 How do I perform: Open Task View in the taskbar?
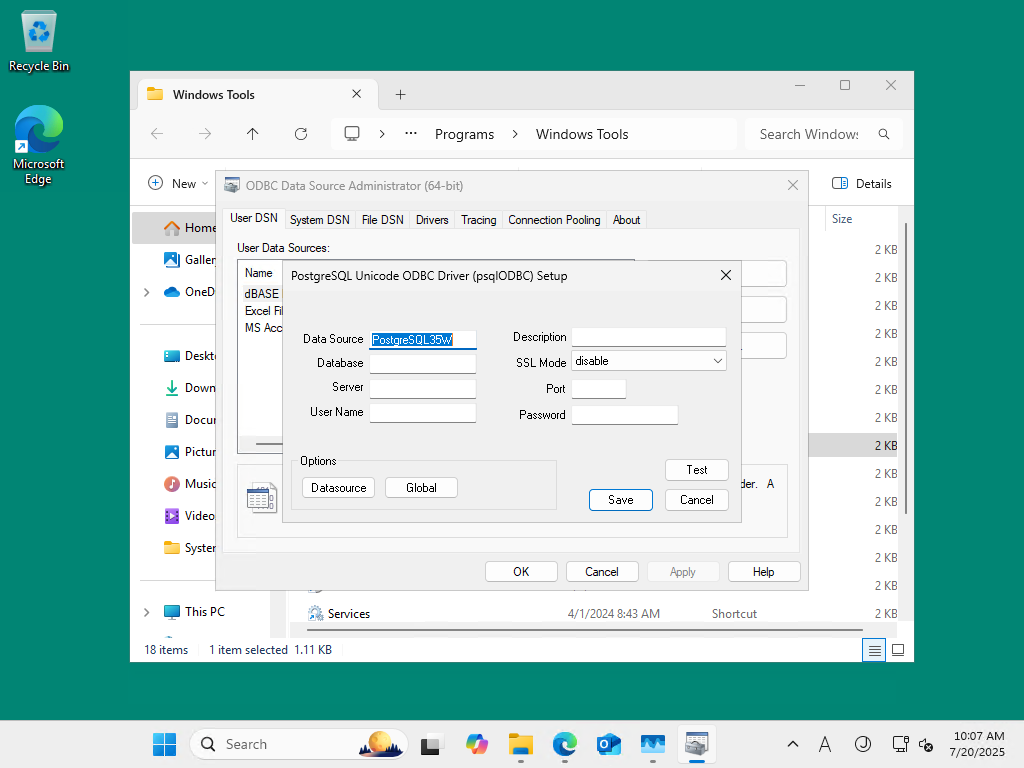[x=430, y=744]
